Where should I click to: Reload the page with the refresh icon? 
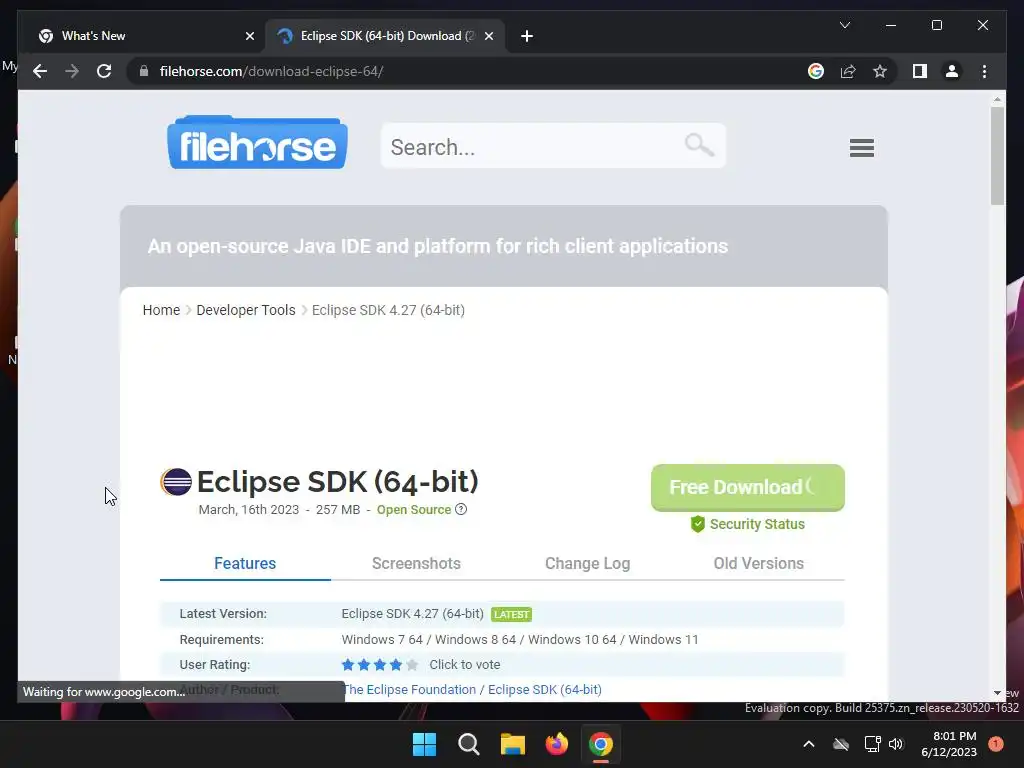[x=104, y=71]
